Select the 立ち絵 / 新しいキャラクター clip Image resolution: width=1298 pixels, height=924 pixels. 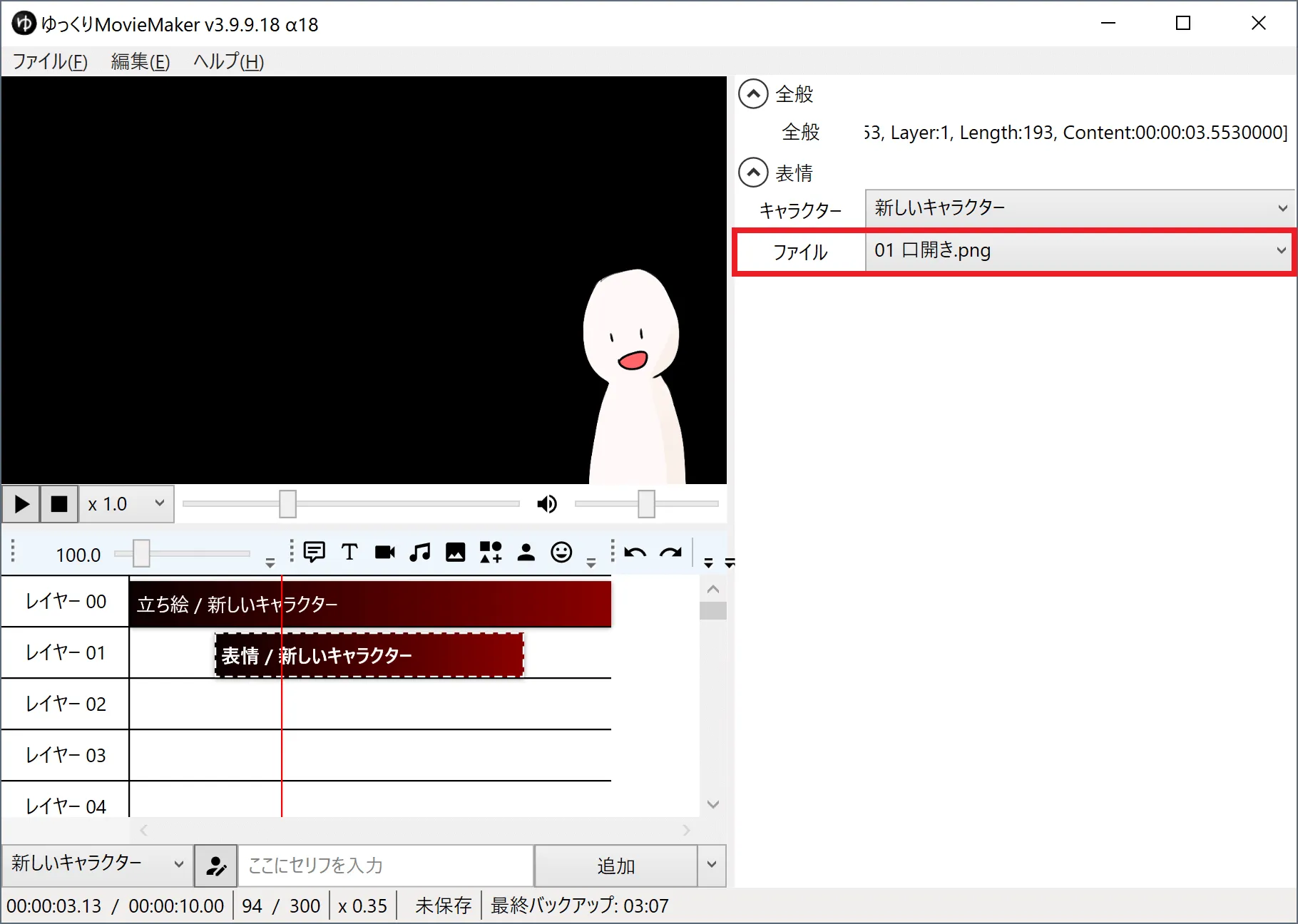370,604
